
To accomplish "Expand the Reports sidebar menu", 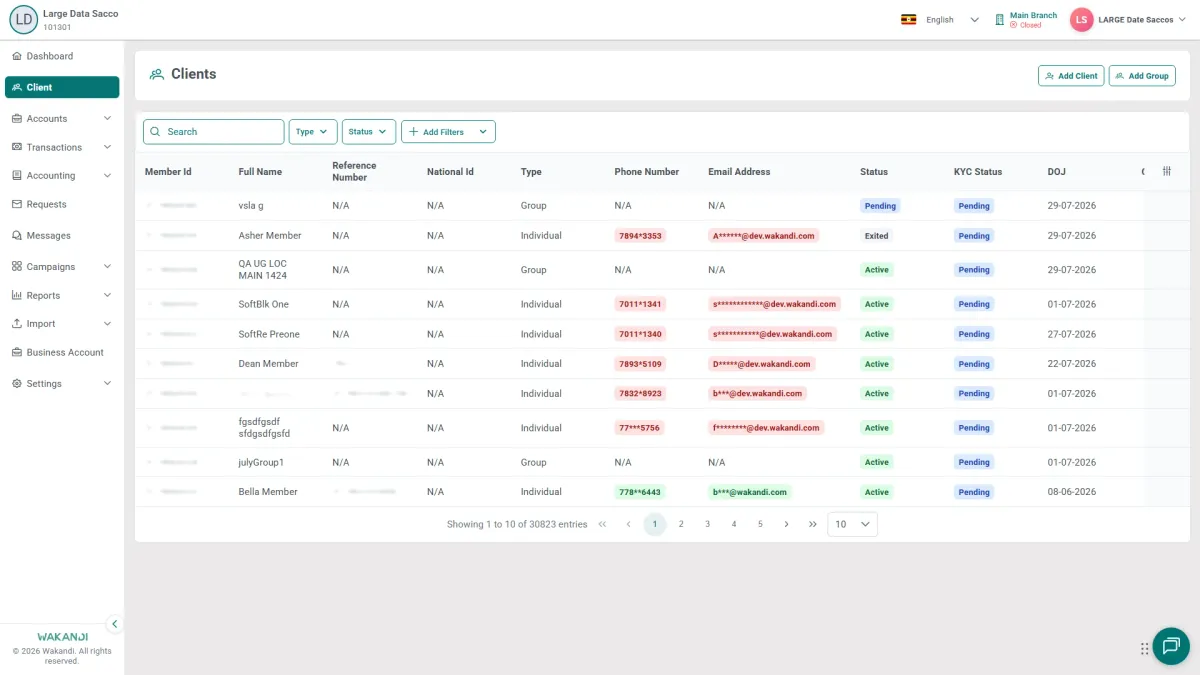I will [x=62, y=295].
